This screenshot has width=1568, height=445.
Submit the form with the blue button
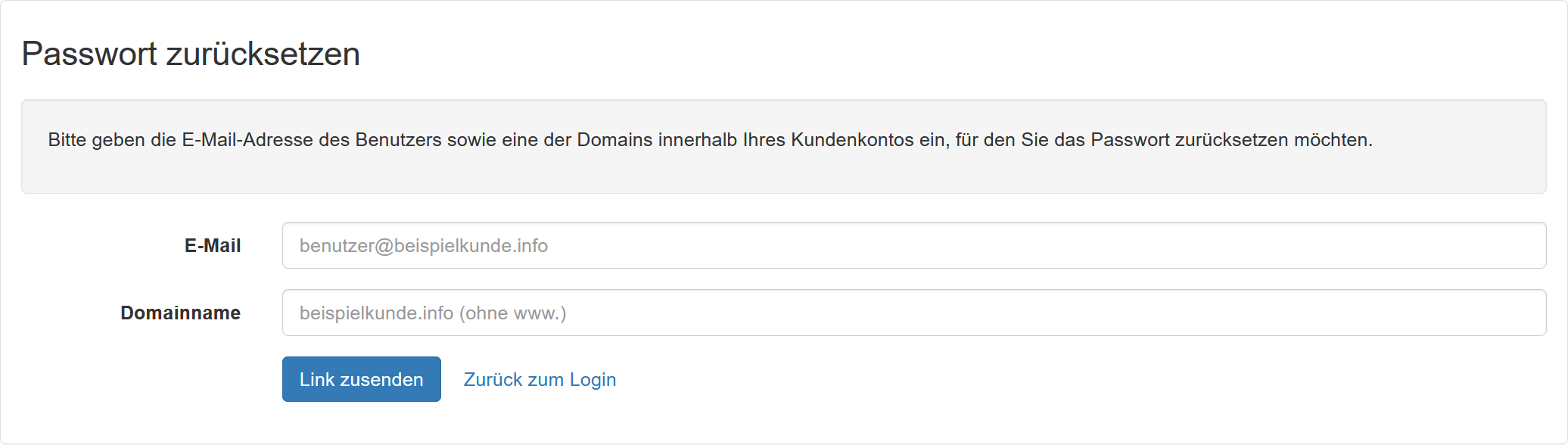tap(361, 379)
